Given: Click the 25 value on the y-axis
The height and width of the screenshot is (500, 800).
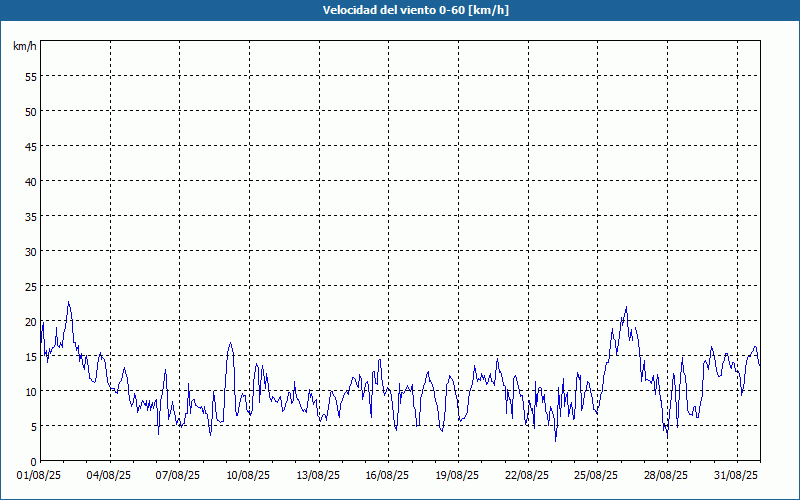Looking at the screenshot, I should [x=31, y=287].
